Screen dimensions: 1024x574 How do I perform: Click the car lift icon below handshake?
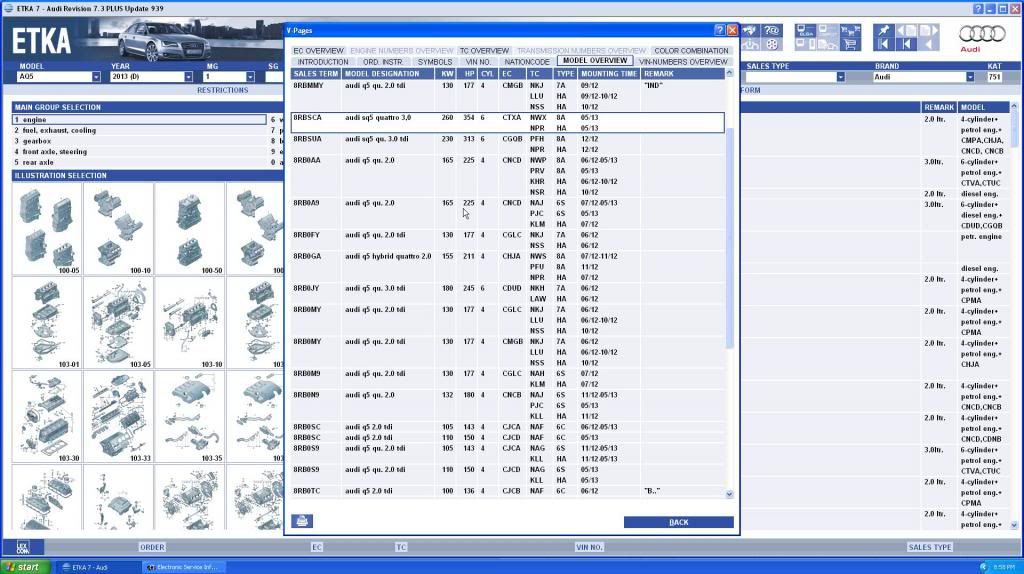point(750,44)
